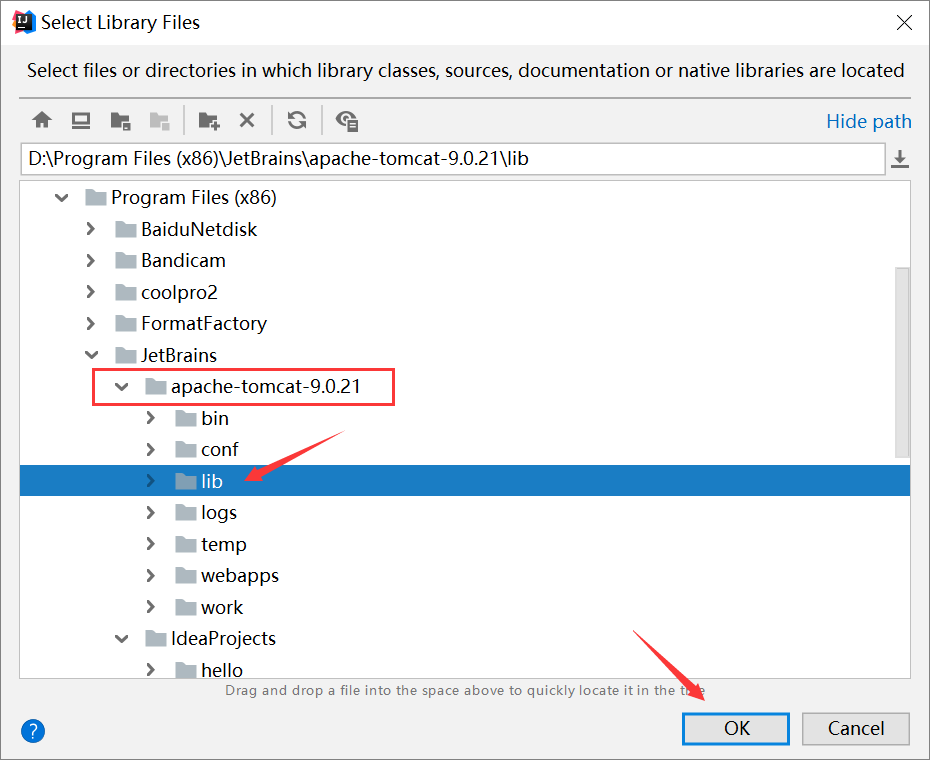930x760 pixels.
Task: Collapse the JetBrains folder
Action: (91, 354)
